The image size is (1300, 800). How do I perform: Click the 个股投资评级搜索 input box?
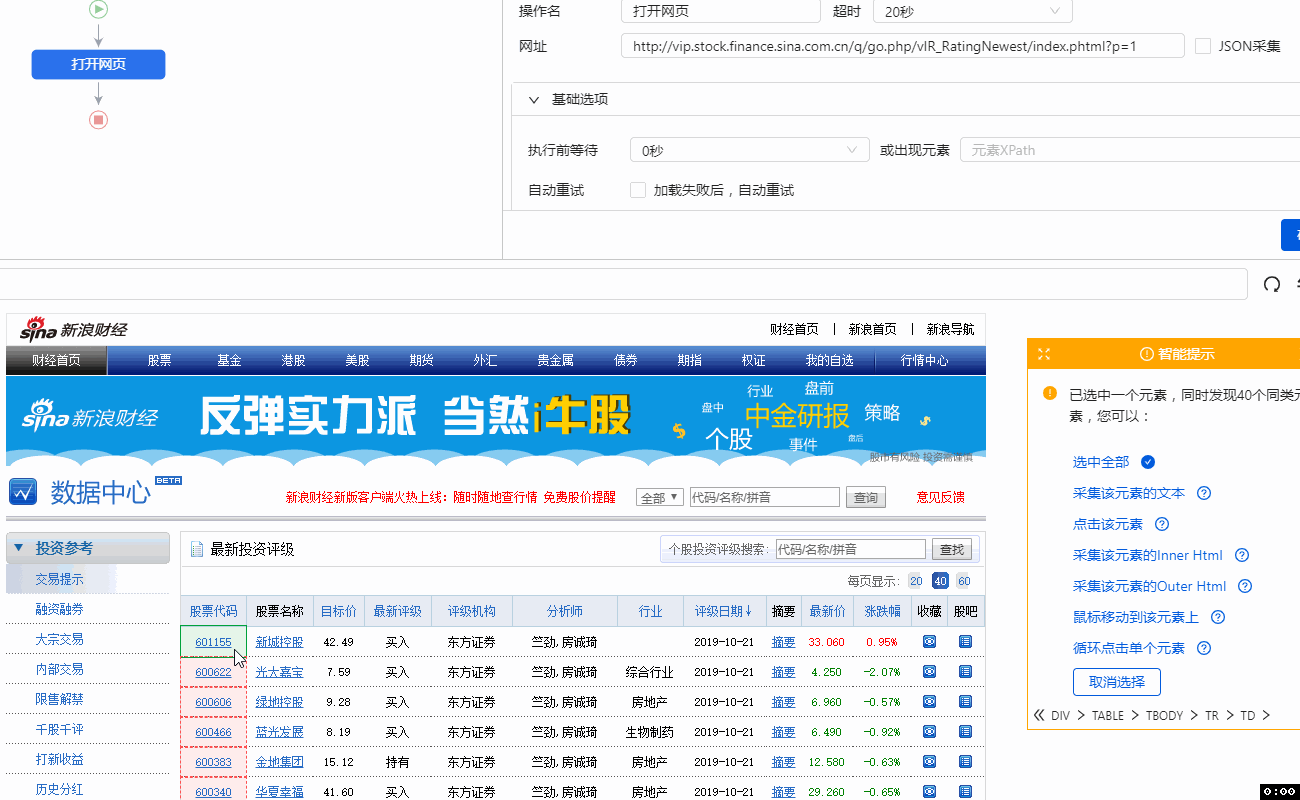click(851, 549)
